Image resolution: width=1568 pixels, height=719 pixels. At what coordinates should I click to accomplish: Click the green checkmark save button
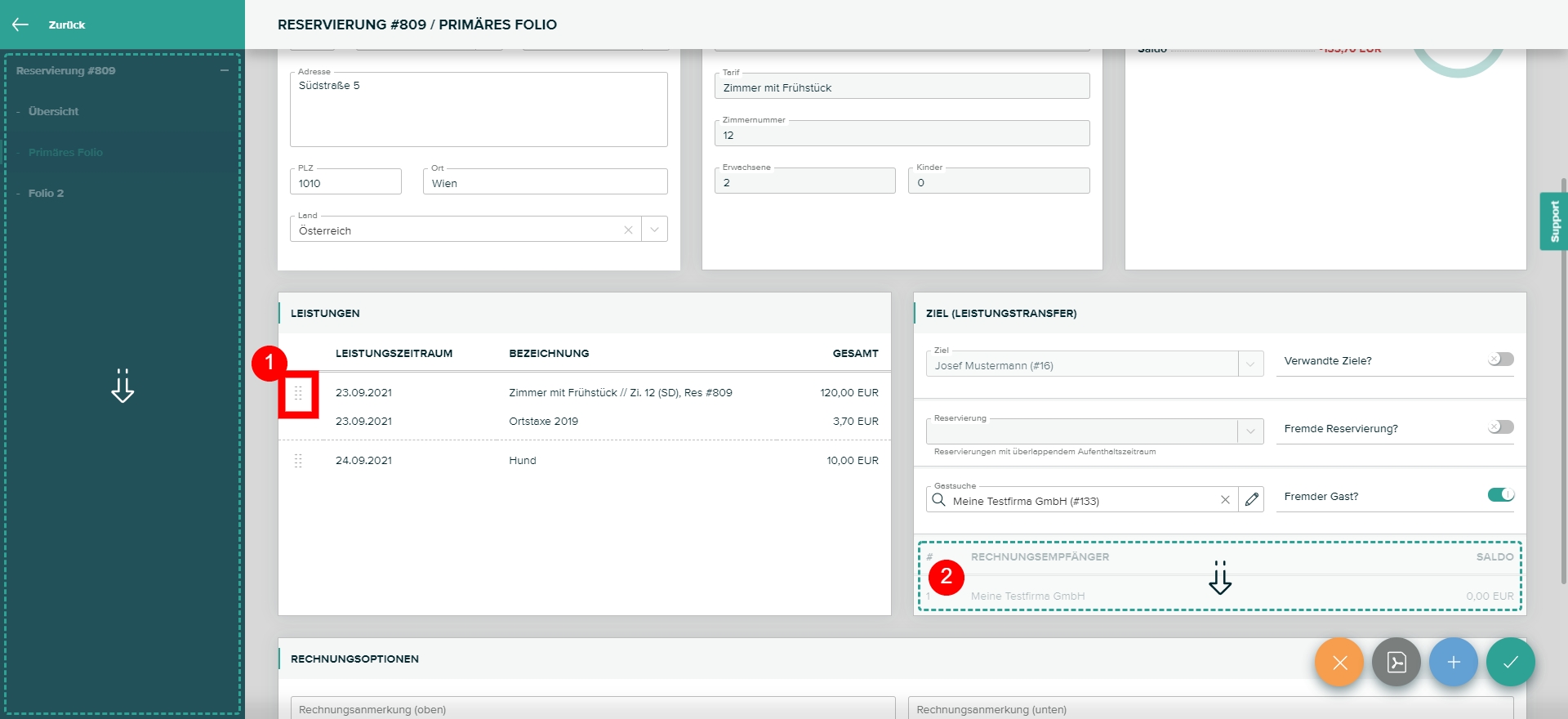pos(1511,662)
